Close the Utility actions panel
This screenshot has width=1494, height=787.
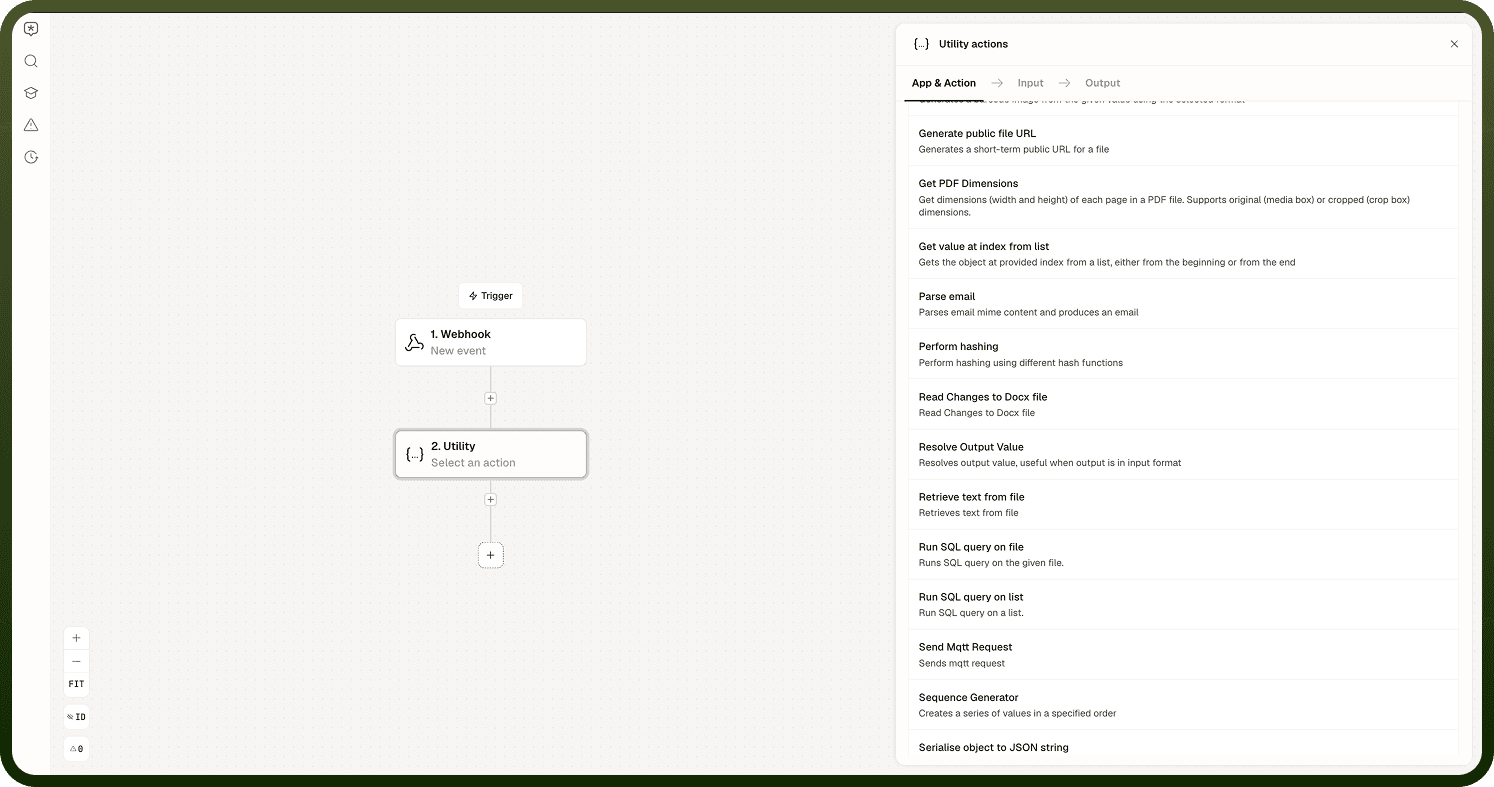pyautogui.click(x=1454, y=44)
